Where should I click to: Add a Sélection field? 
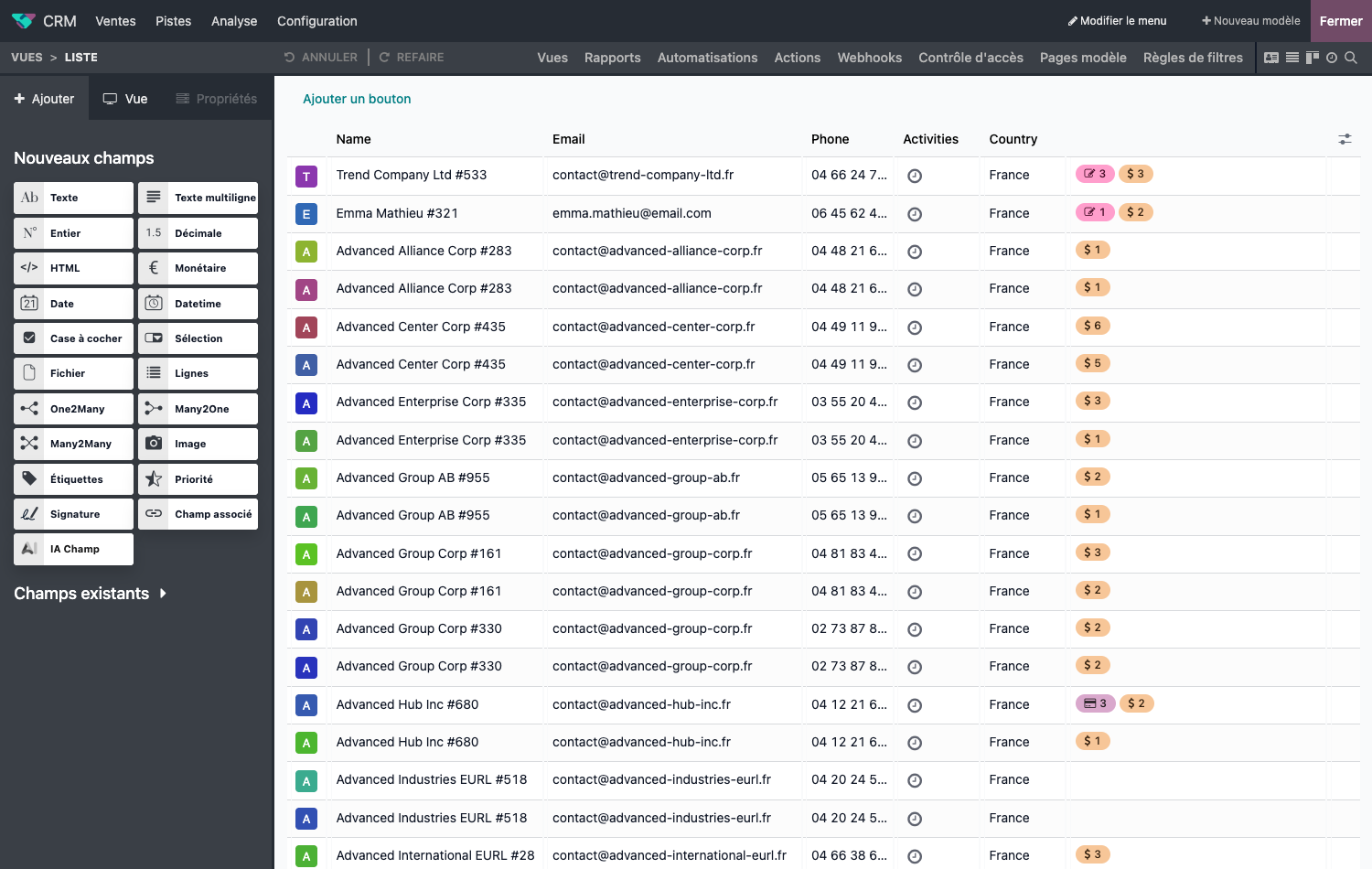pos(198,338)
